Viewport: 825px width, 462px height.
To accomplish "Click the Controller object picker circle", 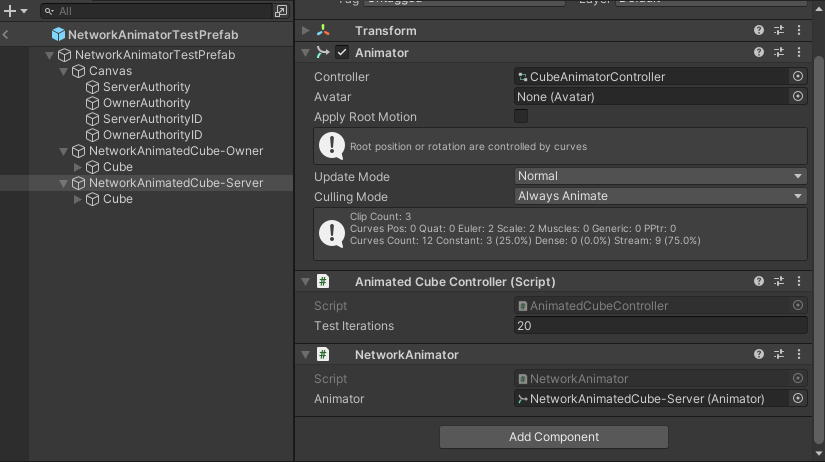I will click(x=798, y=76).
